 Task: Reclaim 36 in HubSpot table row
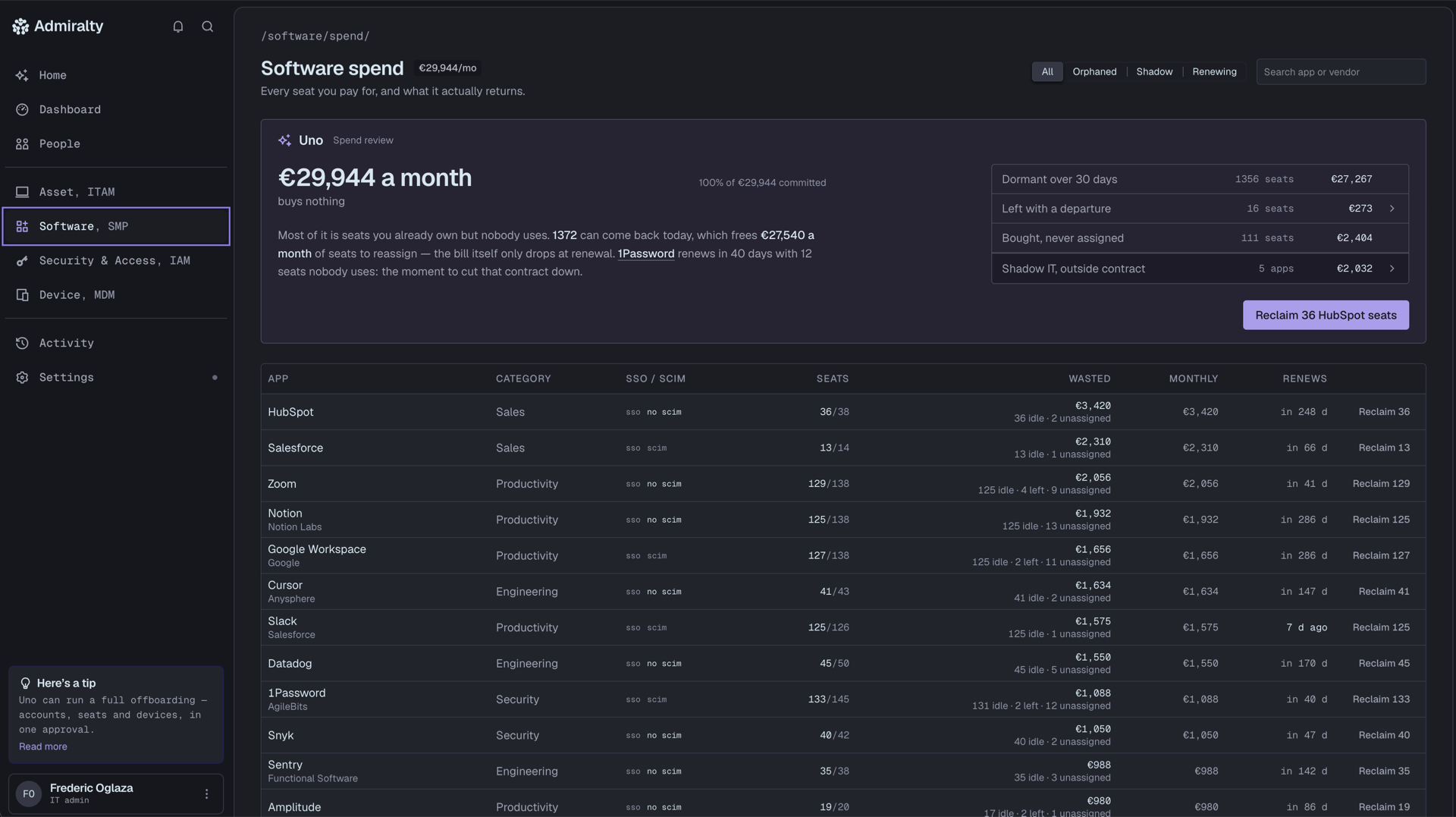(x=1384, y=412)
